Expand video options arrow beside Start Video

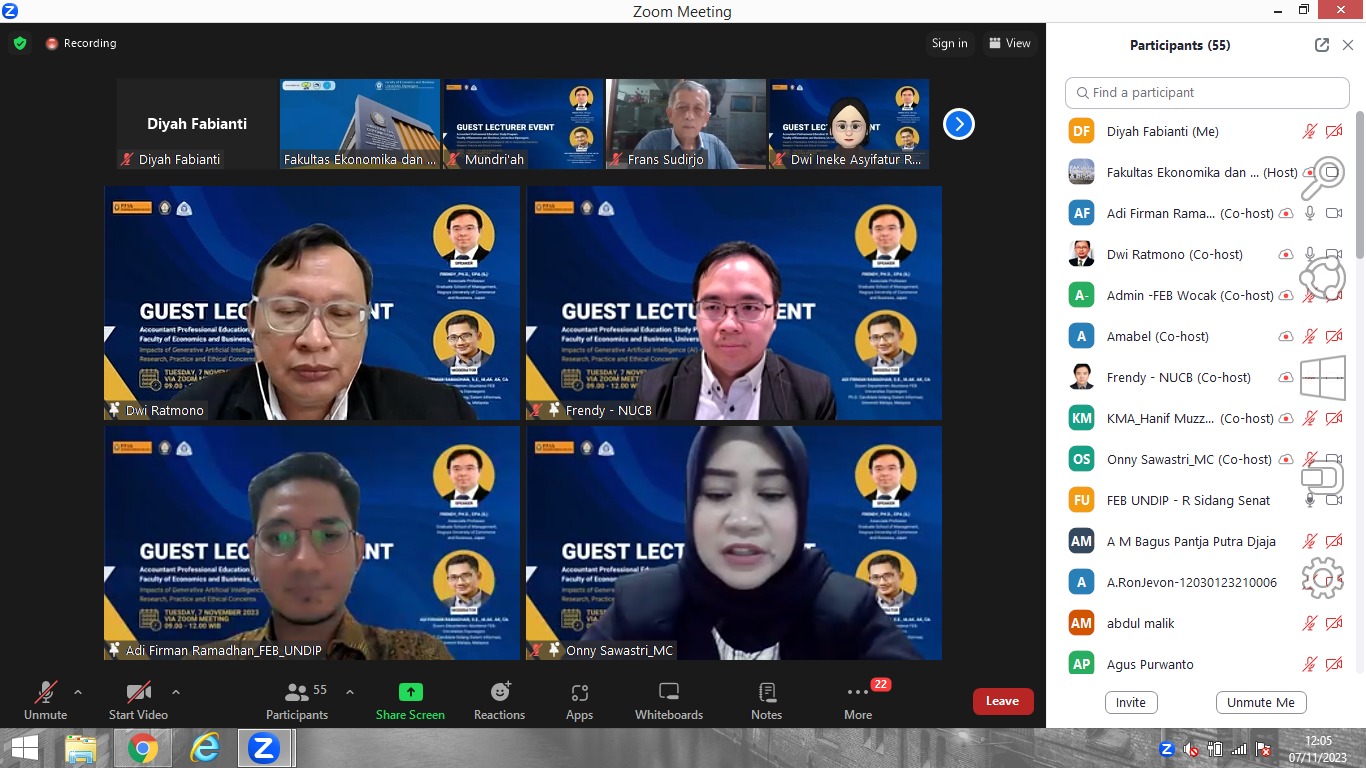click(x=176, y=692)
